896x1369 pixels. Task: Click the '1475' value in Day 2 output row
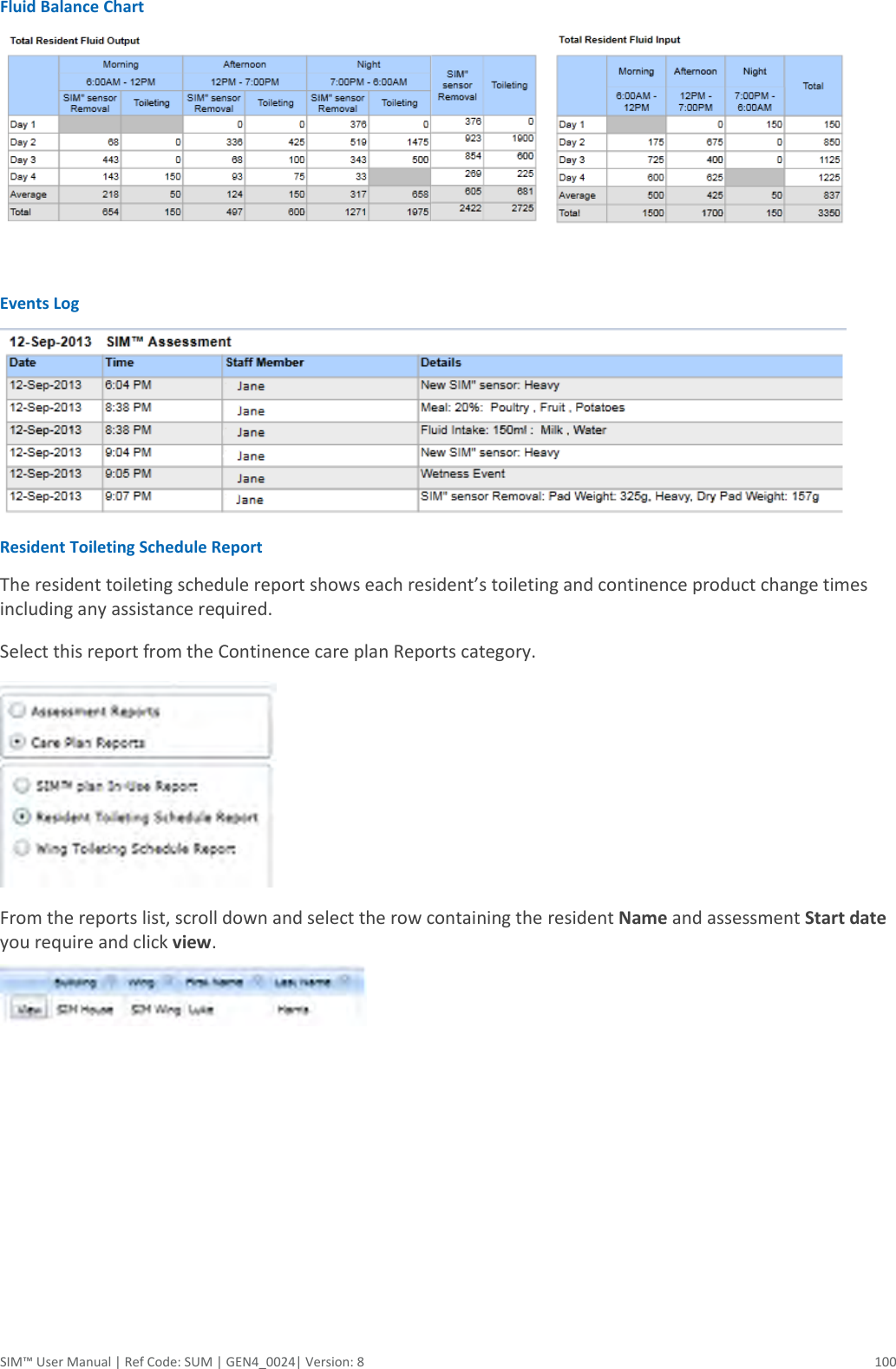point(417,141)
